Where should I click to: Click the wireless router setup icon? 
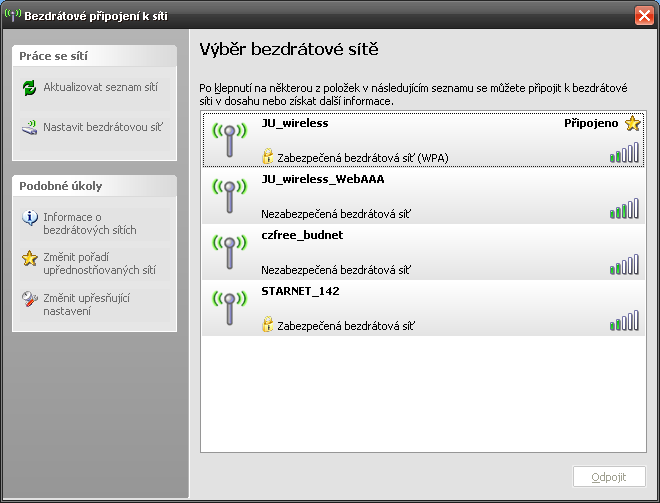pyautogui.click(x=29, y=128)
